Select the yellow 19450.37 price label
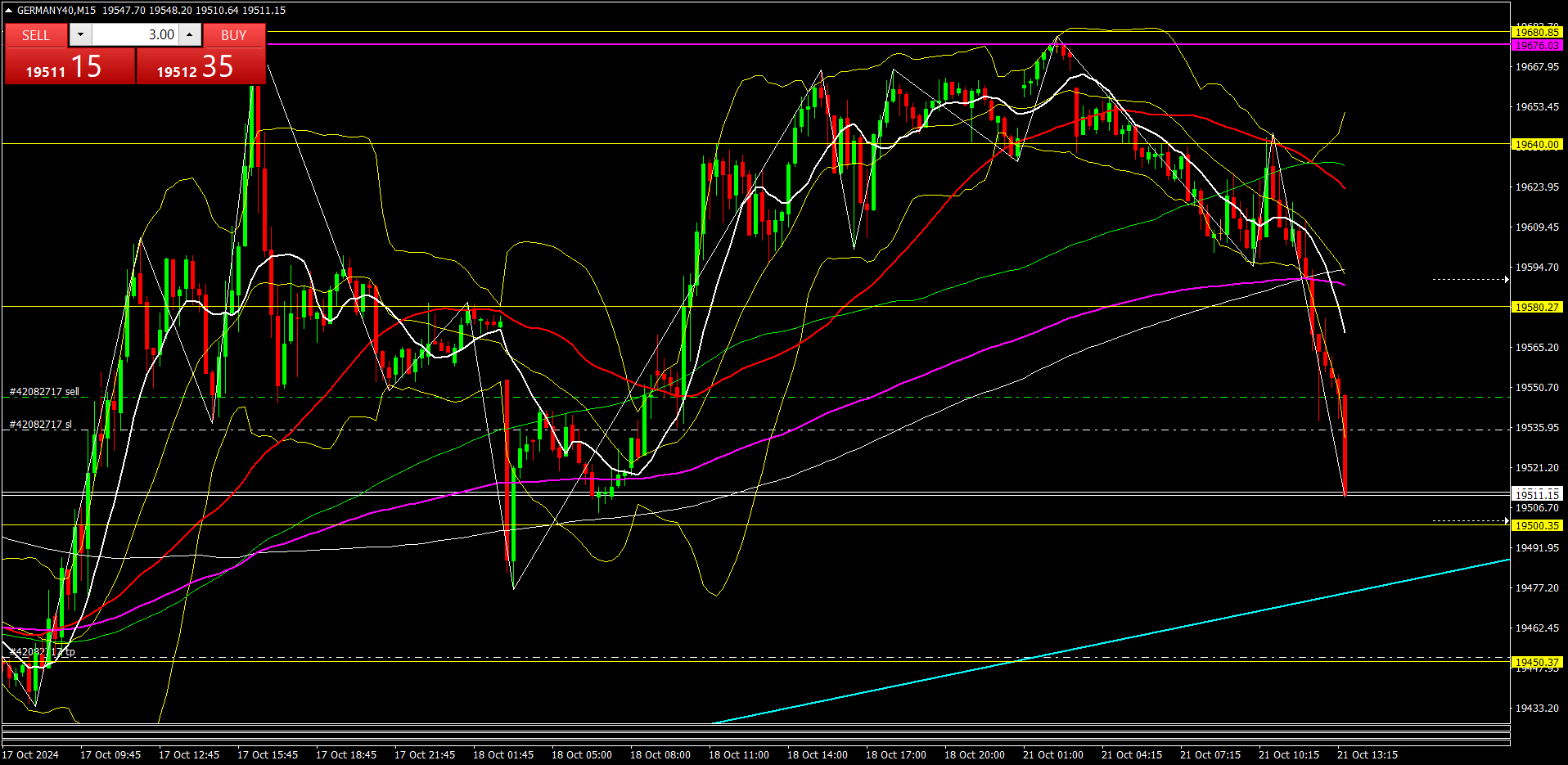Screen dimensions: 1568x765 pyautogui.click(x=1536, y=663)
